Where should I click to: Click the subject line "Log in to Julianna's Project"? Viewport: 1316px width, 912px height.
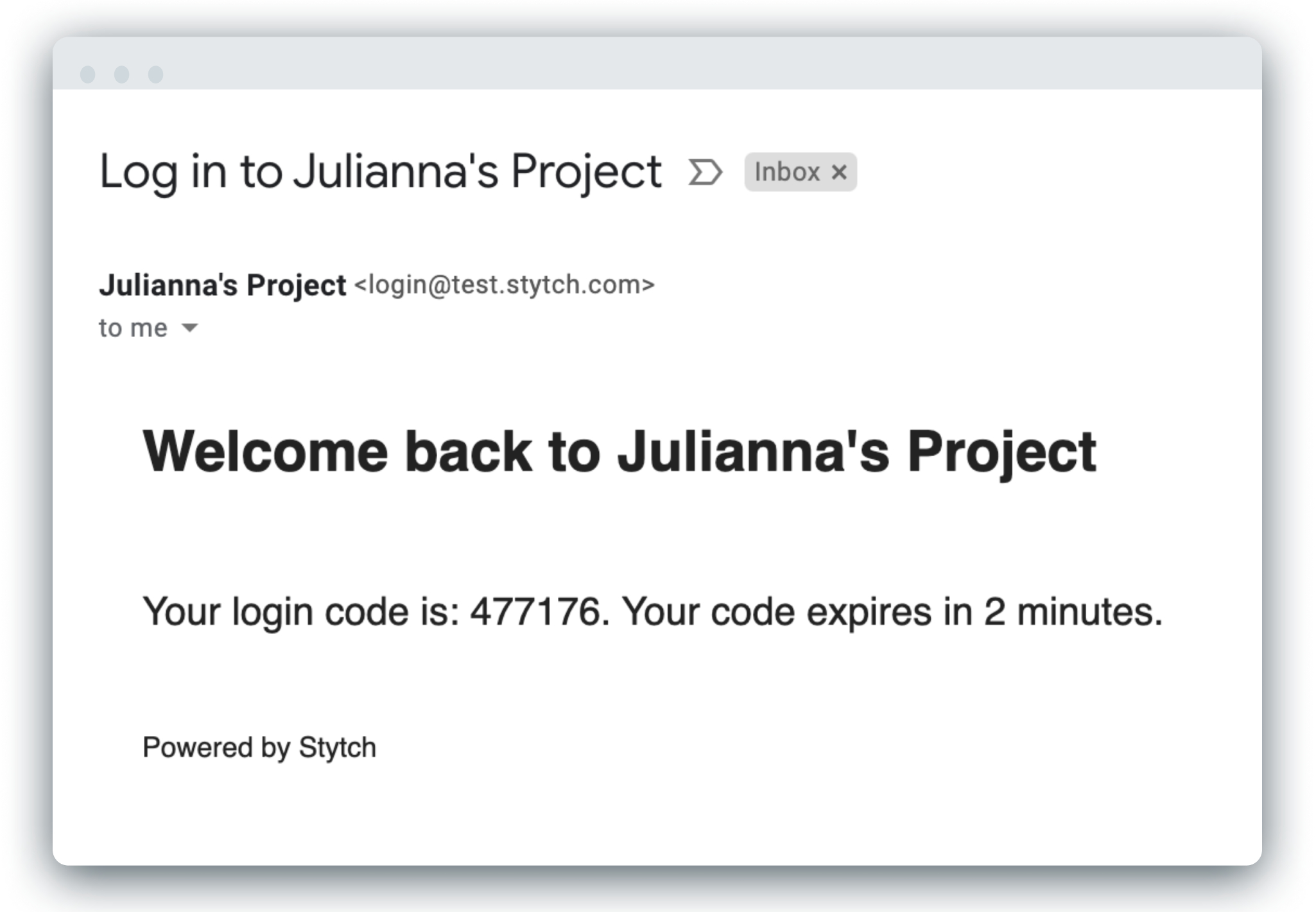click(x=380, y=172)
